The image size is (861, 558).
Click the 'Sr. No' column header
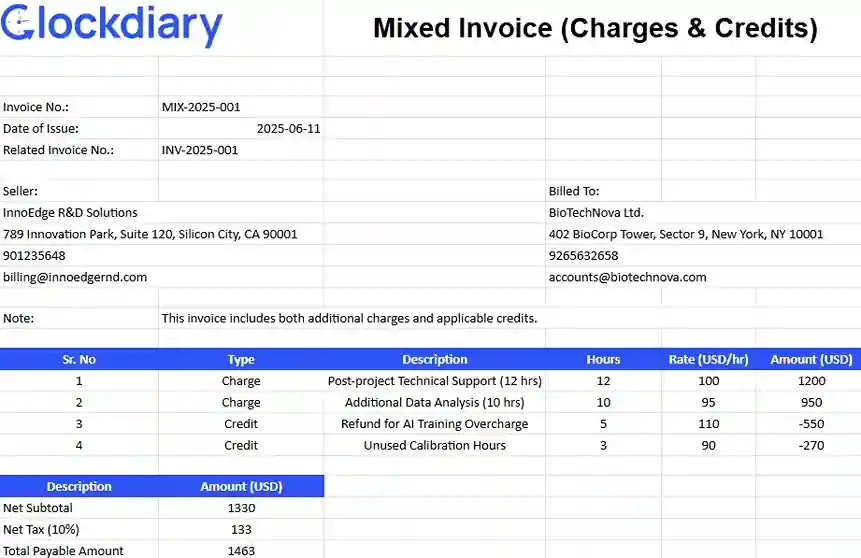(x=79, y=359)
